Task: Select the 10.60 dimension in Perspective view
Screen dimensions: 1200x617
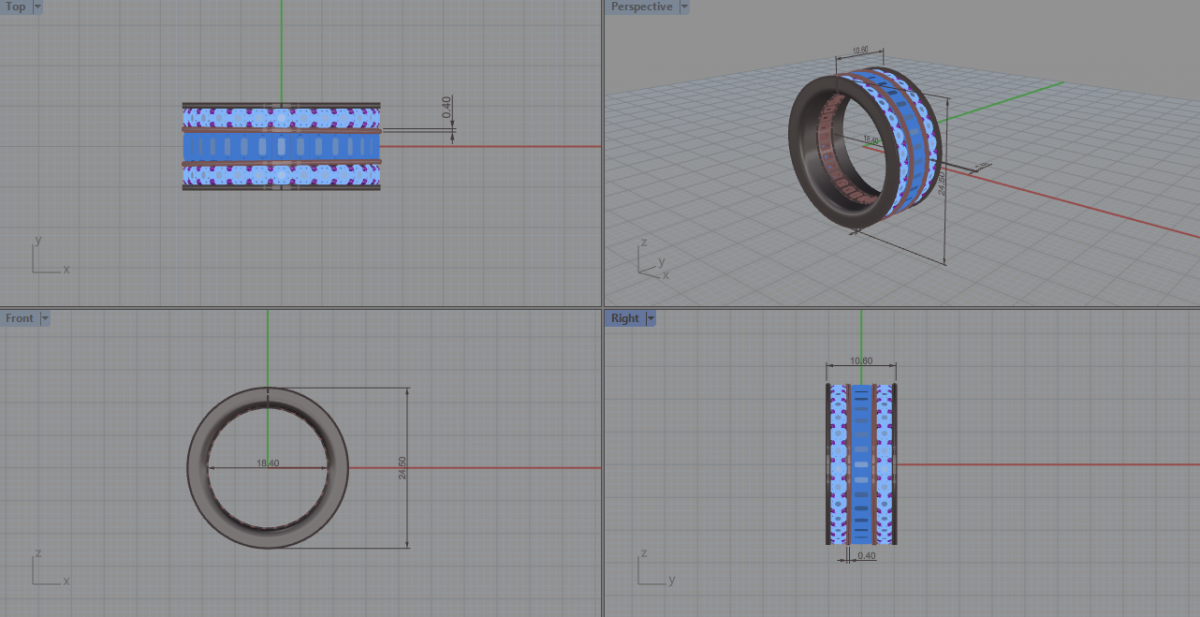Action: click(x=858, y=49)
